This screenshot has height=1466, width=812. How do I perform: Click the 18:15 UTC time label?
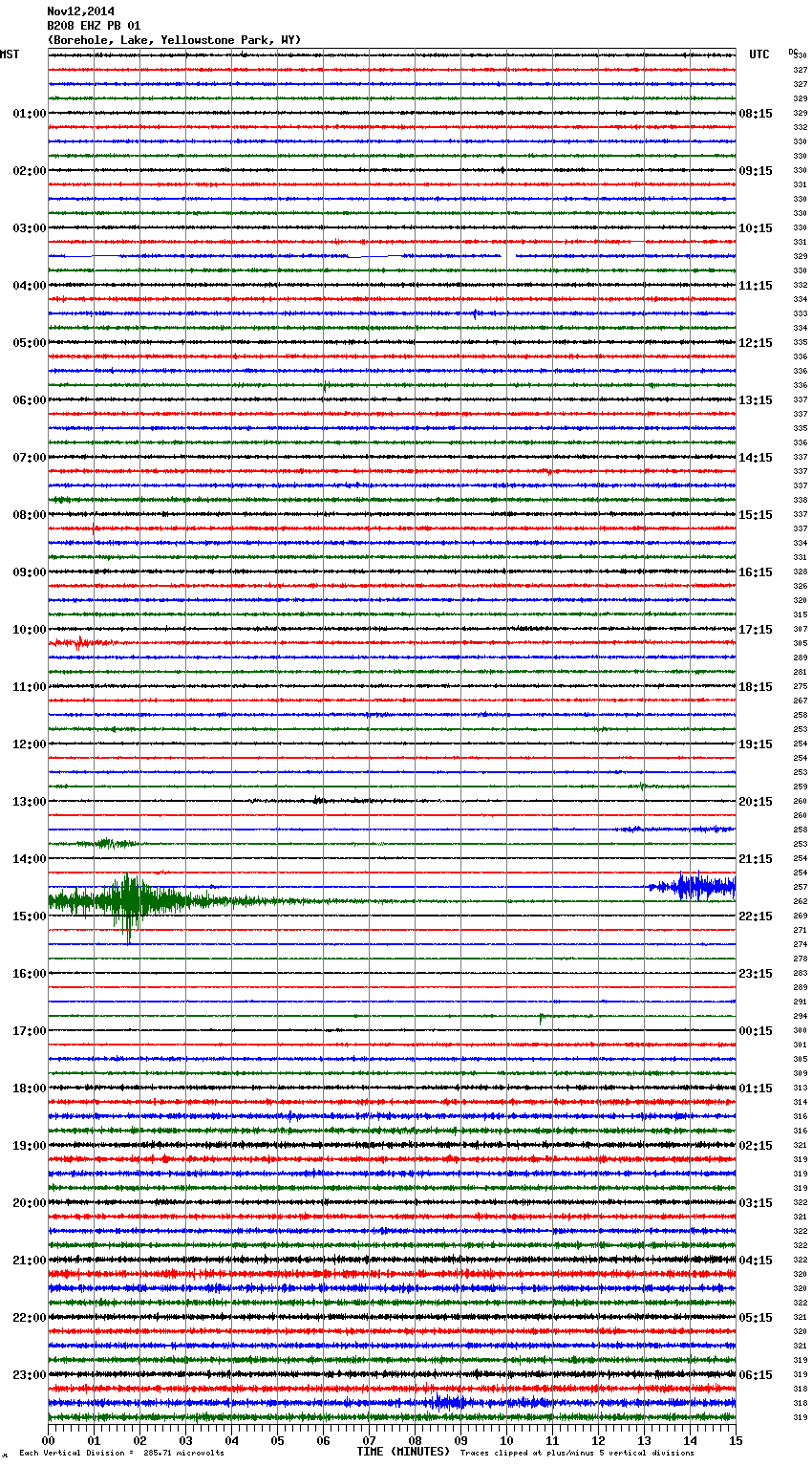tap(756, 687)
